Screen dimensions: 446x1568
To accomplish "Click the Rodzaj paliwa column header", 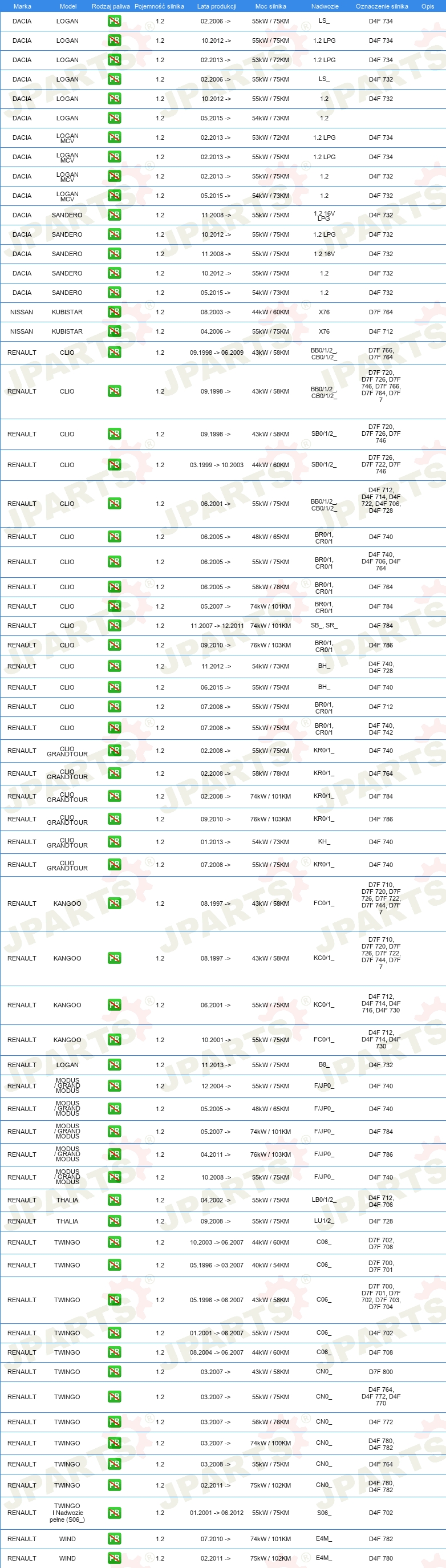I will (x=111, y=6).
